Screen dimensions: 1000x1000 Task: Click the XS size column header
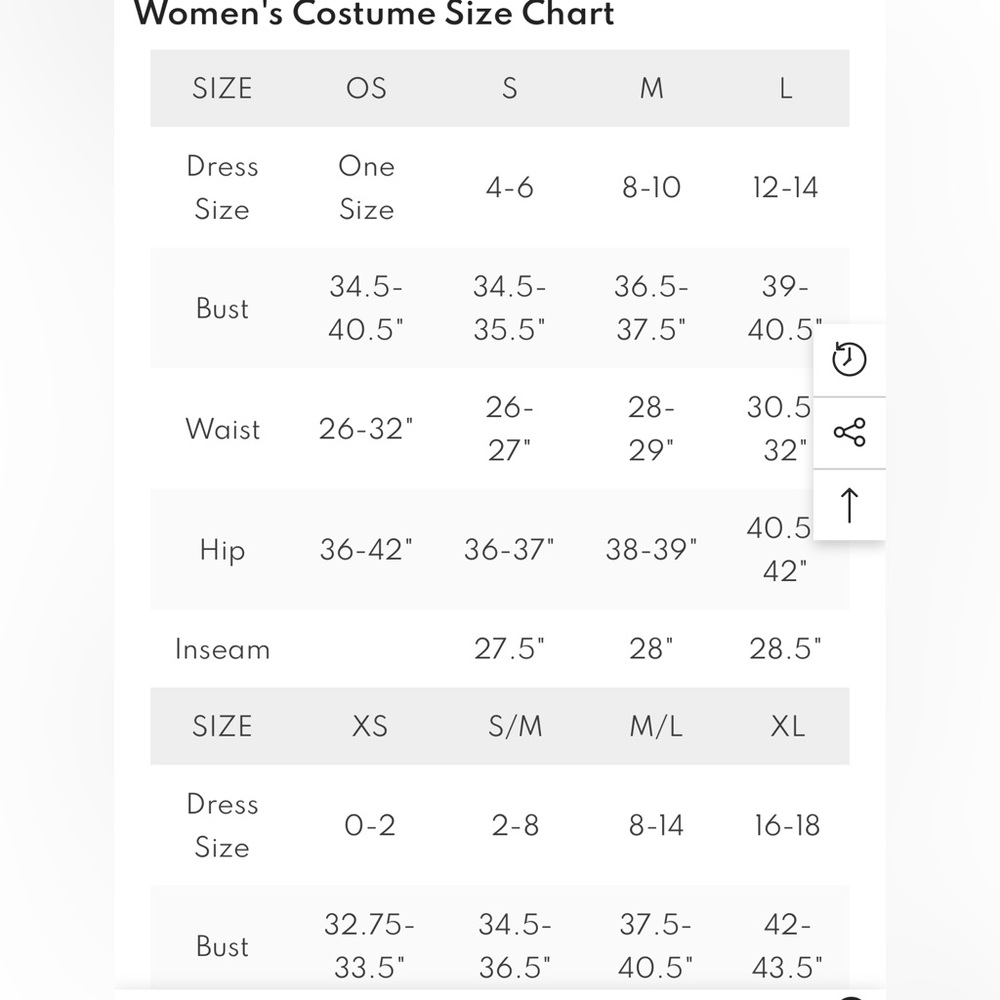[x=370, y=726]
